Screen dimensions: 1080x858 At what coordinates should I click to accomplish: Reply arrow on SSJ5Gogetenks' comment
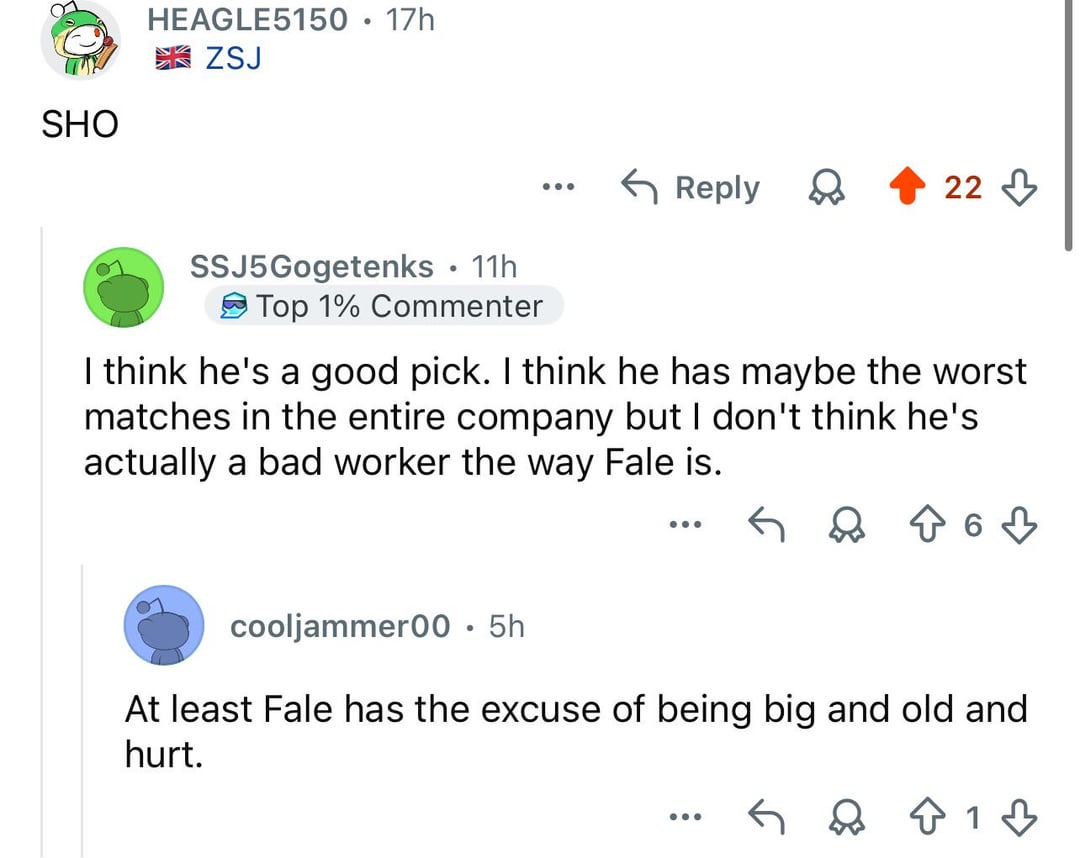coord(767,525)
